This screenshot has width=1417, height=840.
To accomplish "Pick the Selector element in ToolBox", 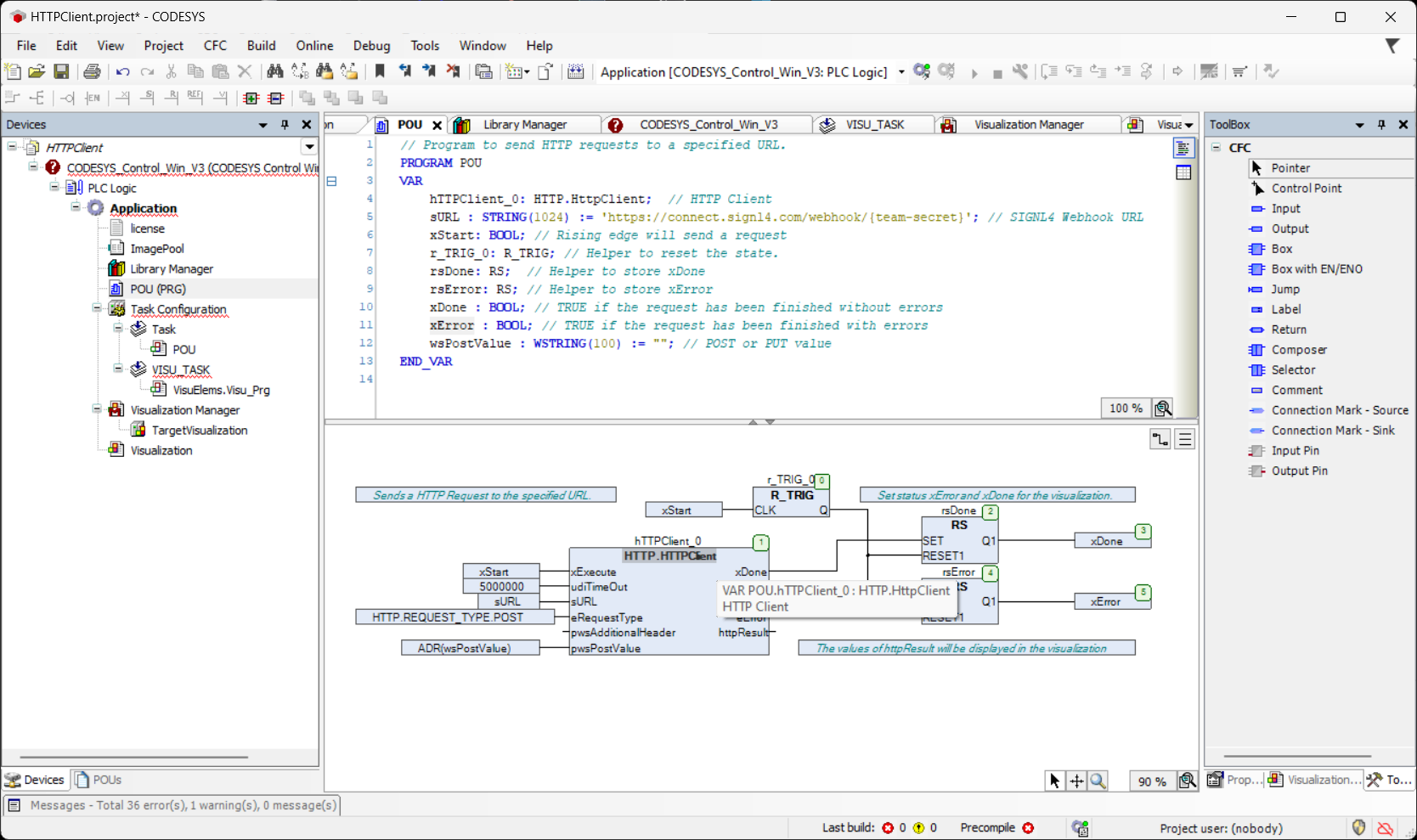I will point(1293,370).
